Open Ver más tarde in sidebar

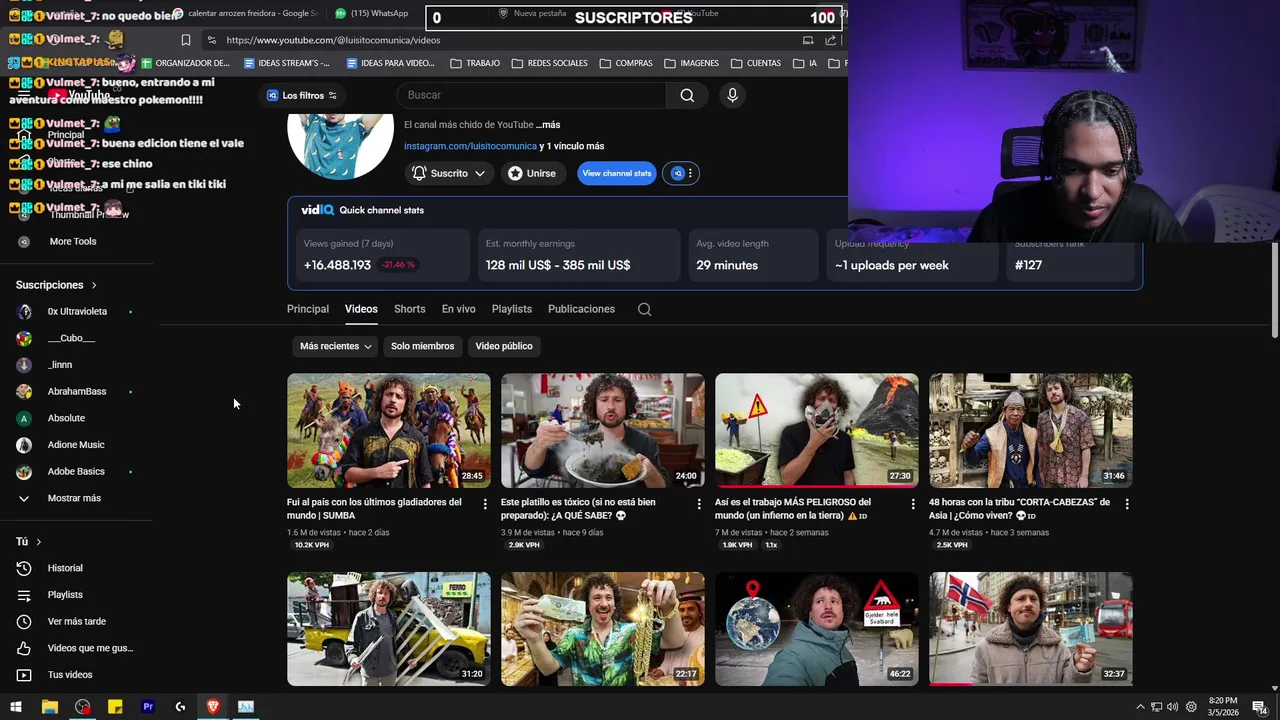coord(76,621)
